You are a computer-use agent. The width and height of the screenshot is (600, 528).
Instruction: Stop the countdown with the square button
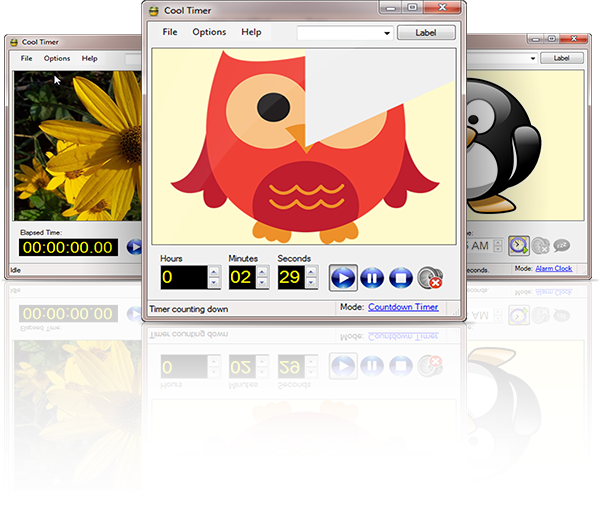coord(401,277)
